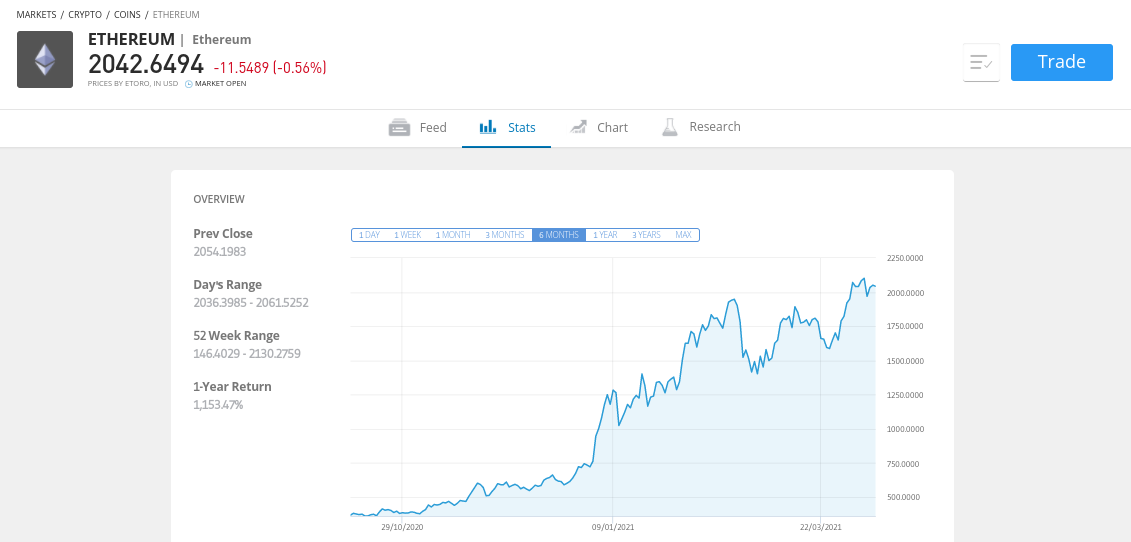The image size is (1131, 542).
Task: Click the ETHEREUM breadcrumb entry
Action: point(176,14)
